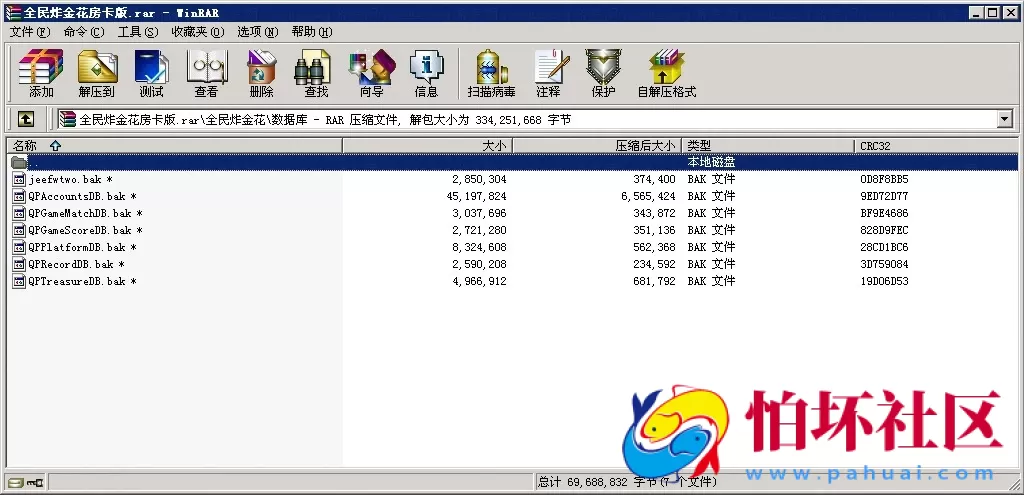The width and height of the screenshot is (1024, 495).
Task: Click the parent folder ".." row
Action: coord(34,163)
